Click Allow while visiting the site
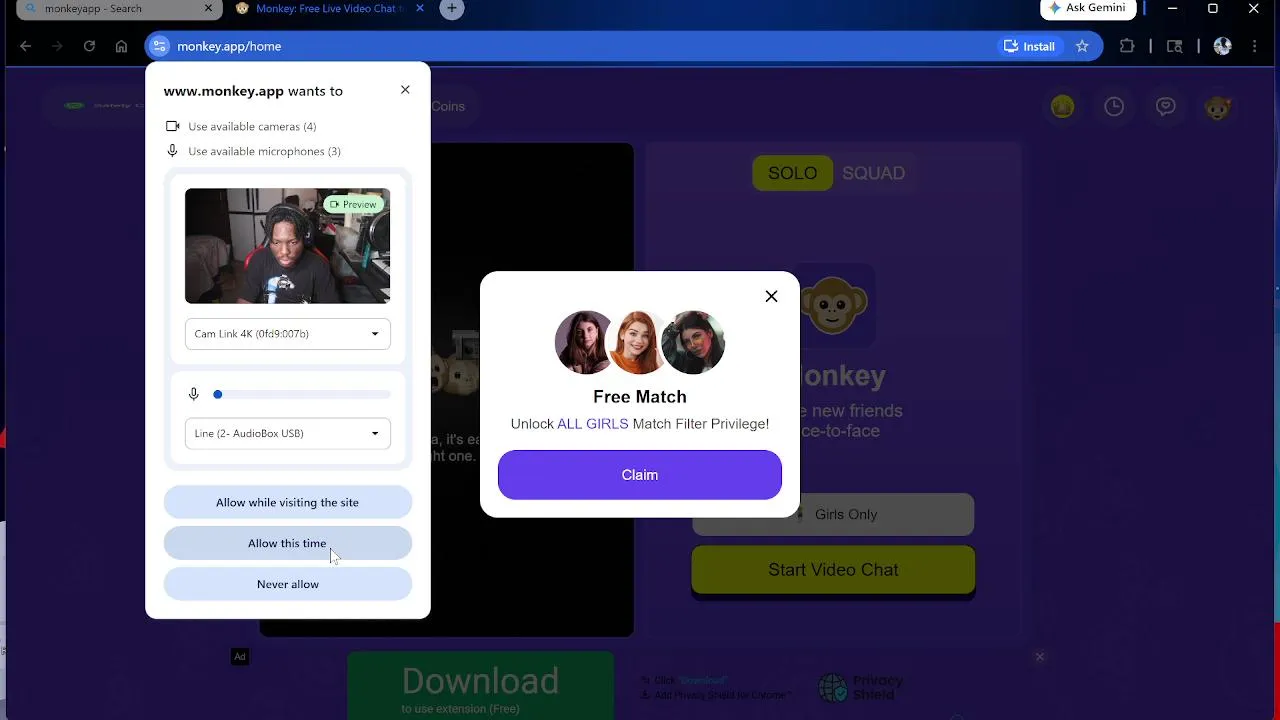 click(287, 502)
